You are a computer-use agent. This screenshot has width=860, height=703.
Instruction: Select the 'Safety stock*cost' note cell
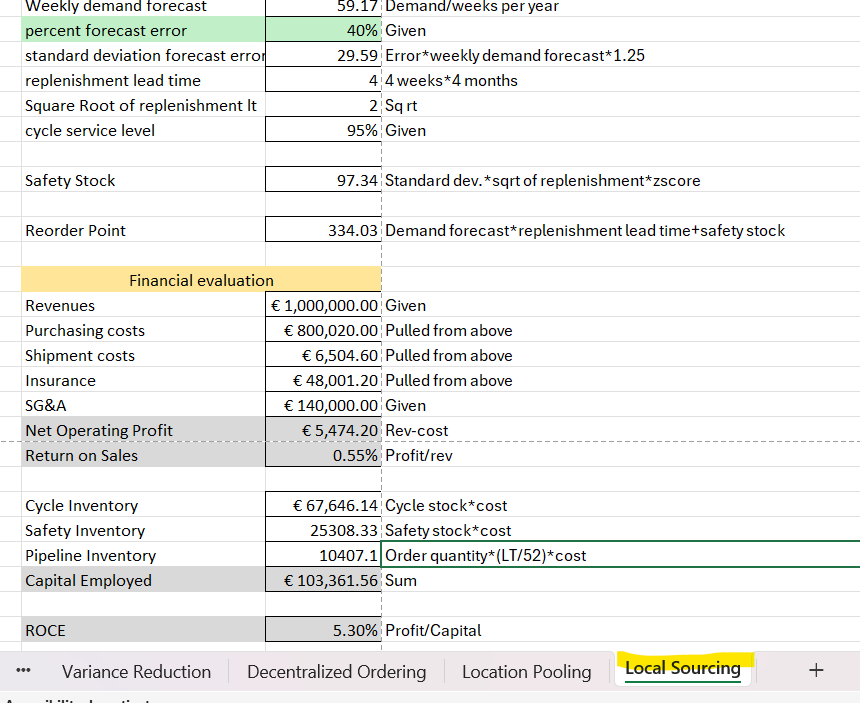coord(448,530)
